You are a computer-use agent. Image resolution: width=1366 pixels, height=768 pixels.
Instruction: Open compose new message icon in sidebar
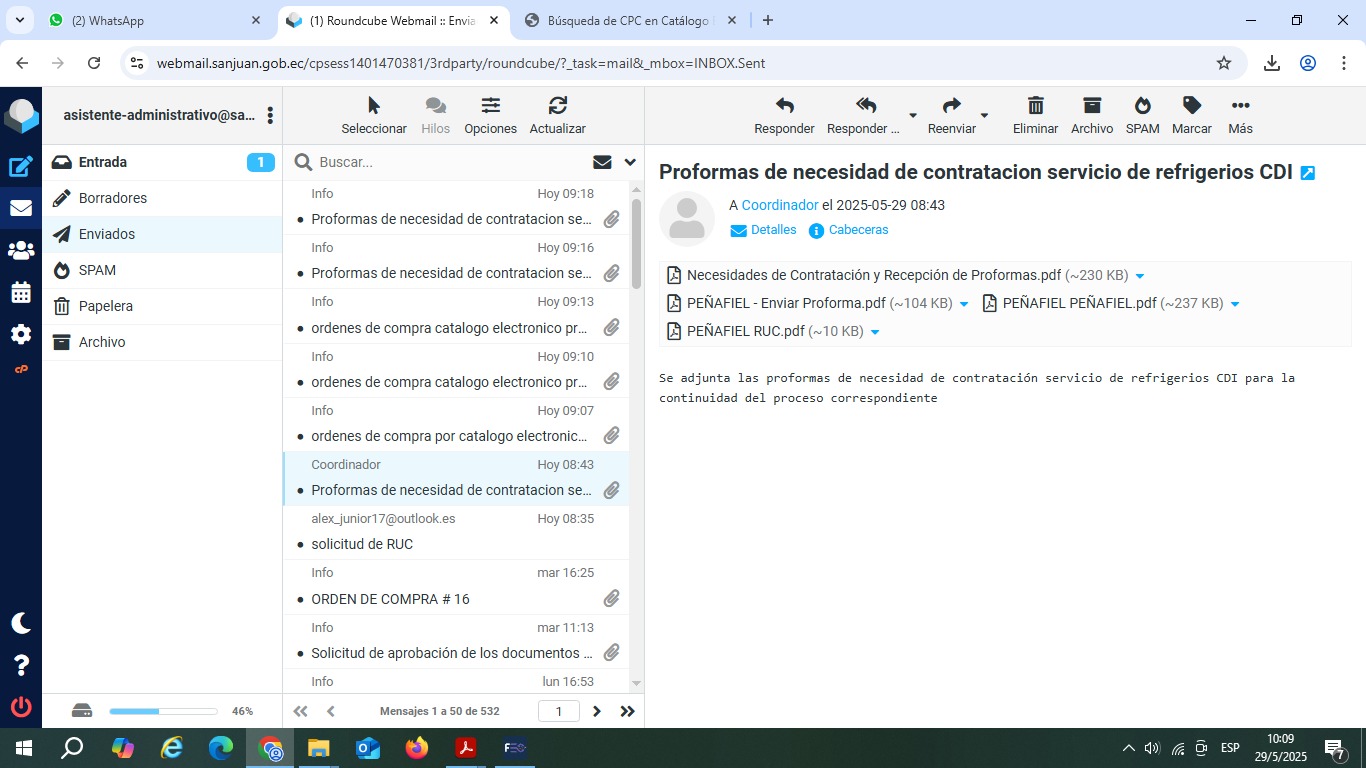[x=21, y=167]
